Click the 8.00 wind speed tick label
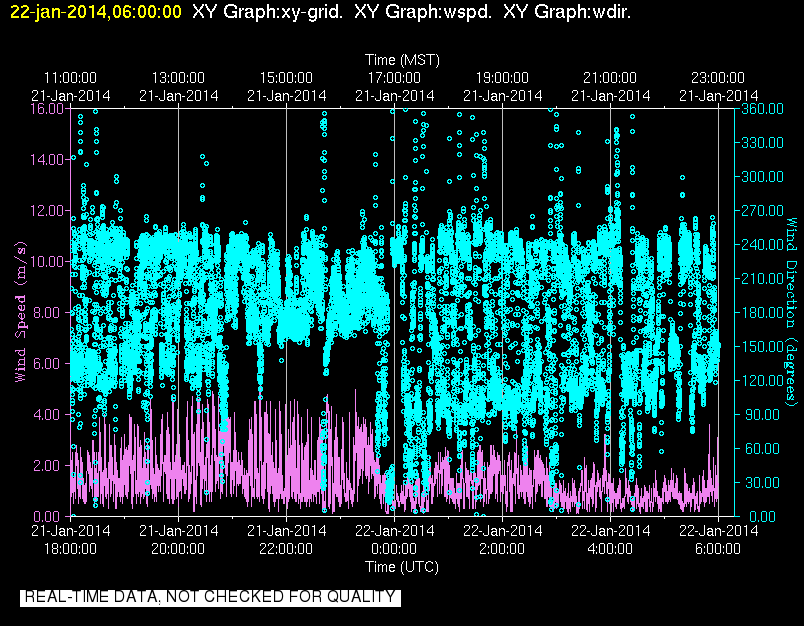This screenshot has height=626, width=804. tap(50, 313)
